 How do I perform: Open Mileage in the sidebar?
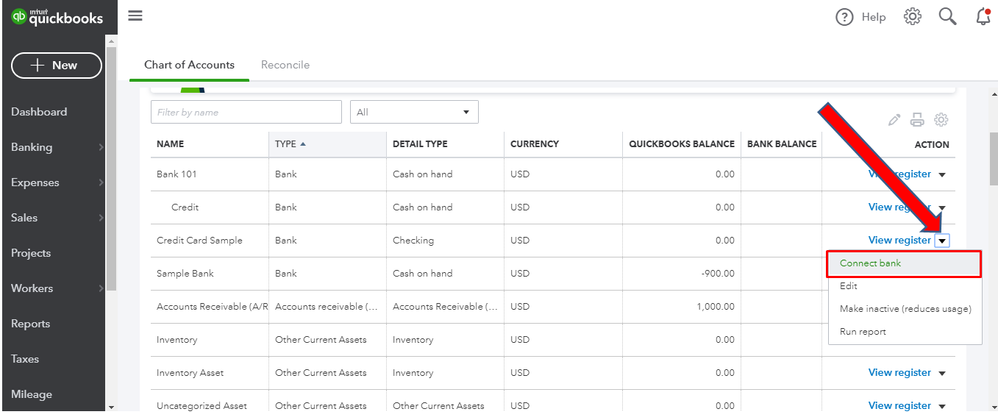(31, 395)
